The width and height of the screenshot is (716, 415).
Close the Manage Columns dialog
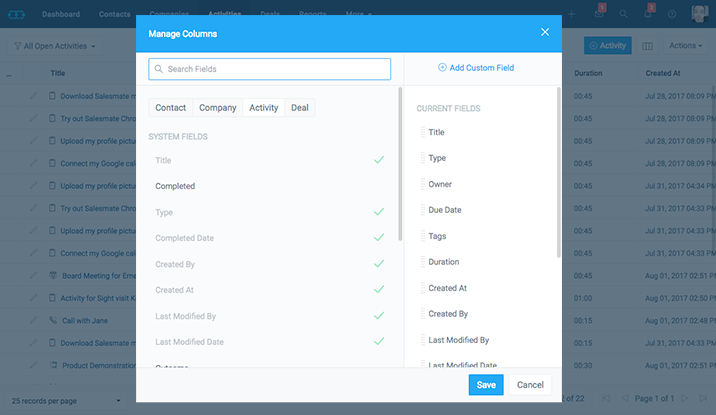click(545, 32)
